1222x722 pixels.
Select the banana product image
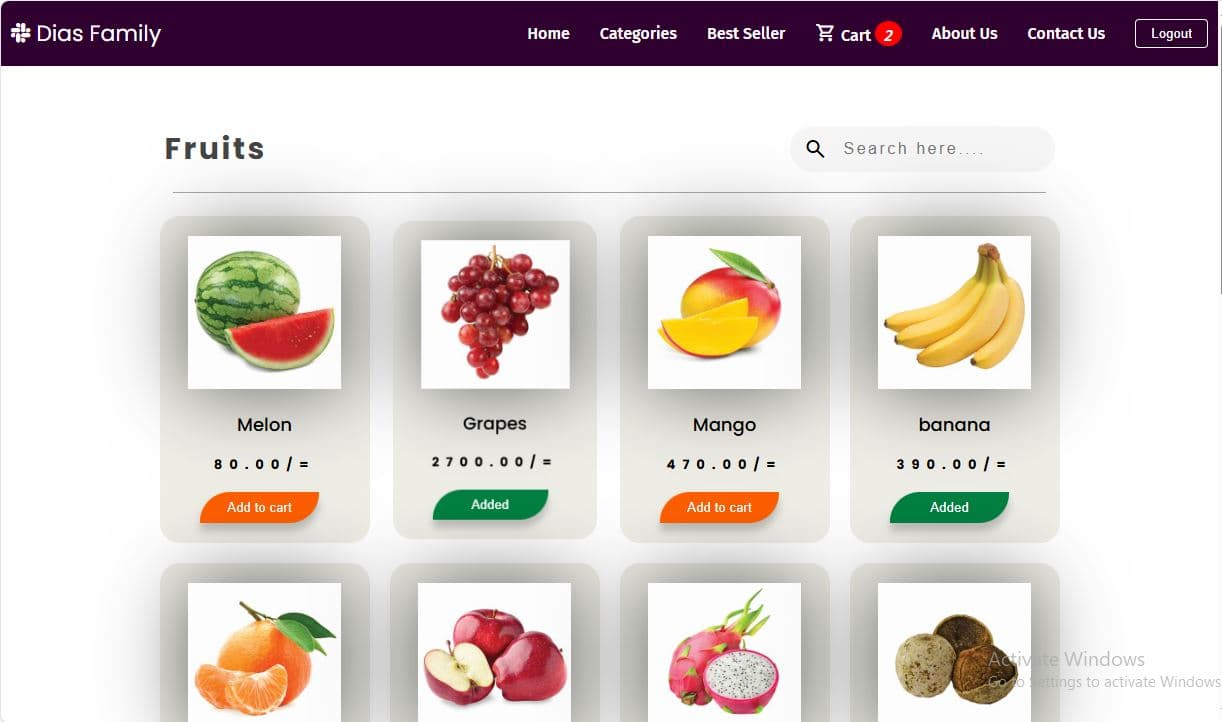[x=954, y=312]
